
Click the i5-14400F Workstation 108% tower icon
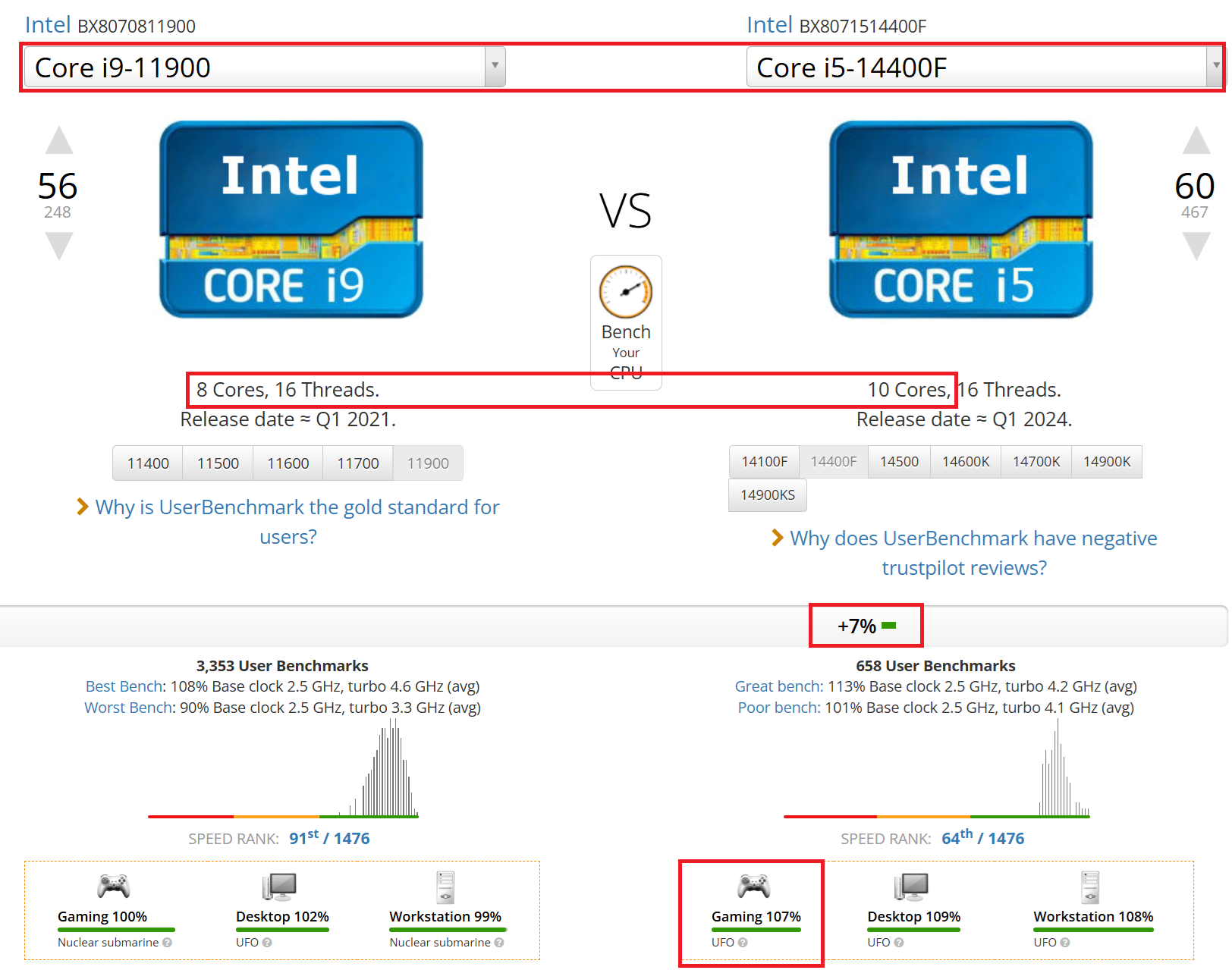pyautogui.click(x=1091, y=887)
